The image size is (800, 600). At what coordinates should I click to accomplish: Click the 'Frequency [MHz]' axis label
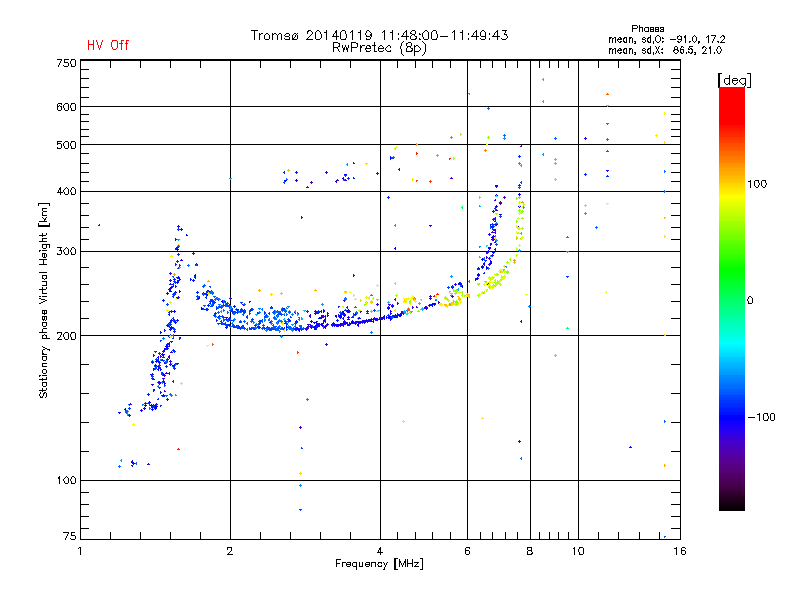point(379,564)
